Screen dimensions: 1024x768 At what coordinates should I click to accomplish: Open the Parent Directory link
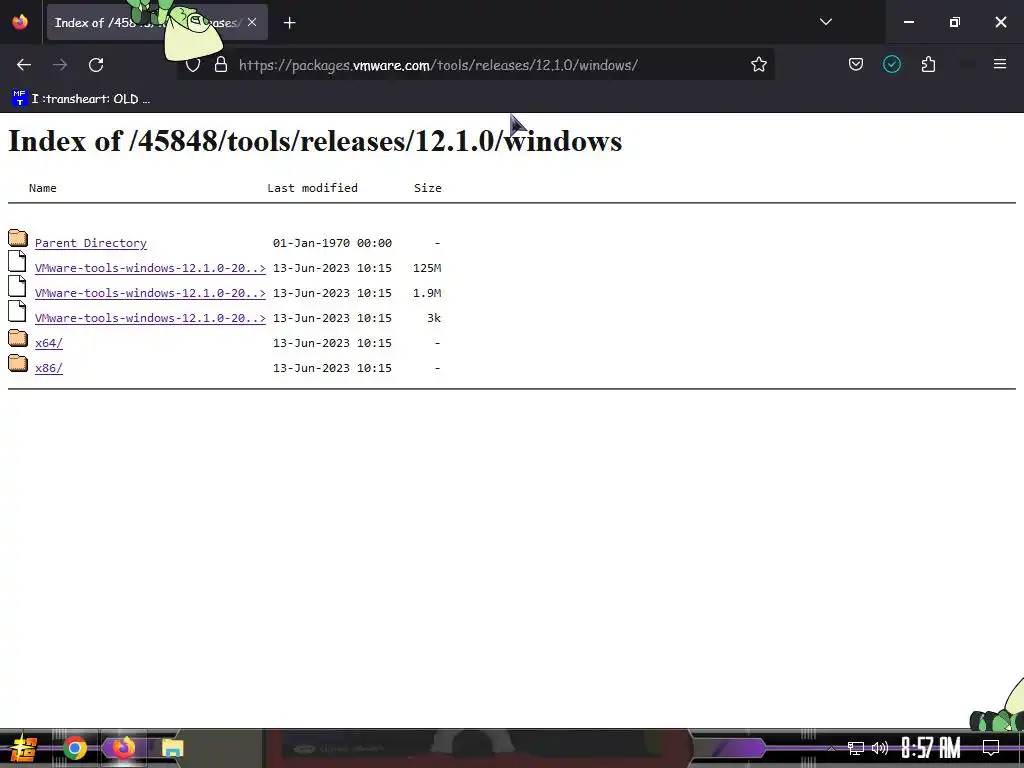click(91, 243)
